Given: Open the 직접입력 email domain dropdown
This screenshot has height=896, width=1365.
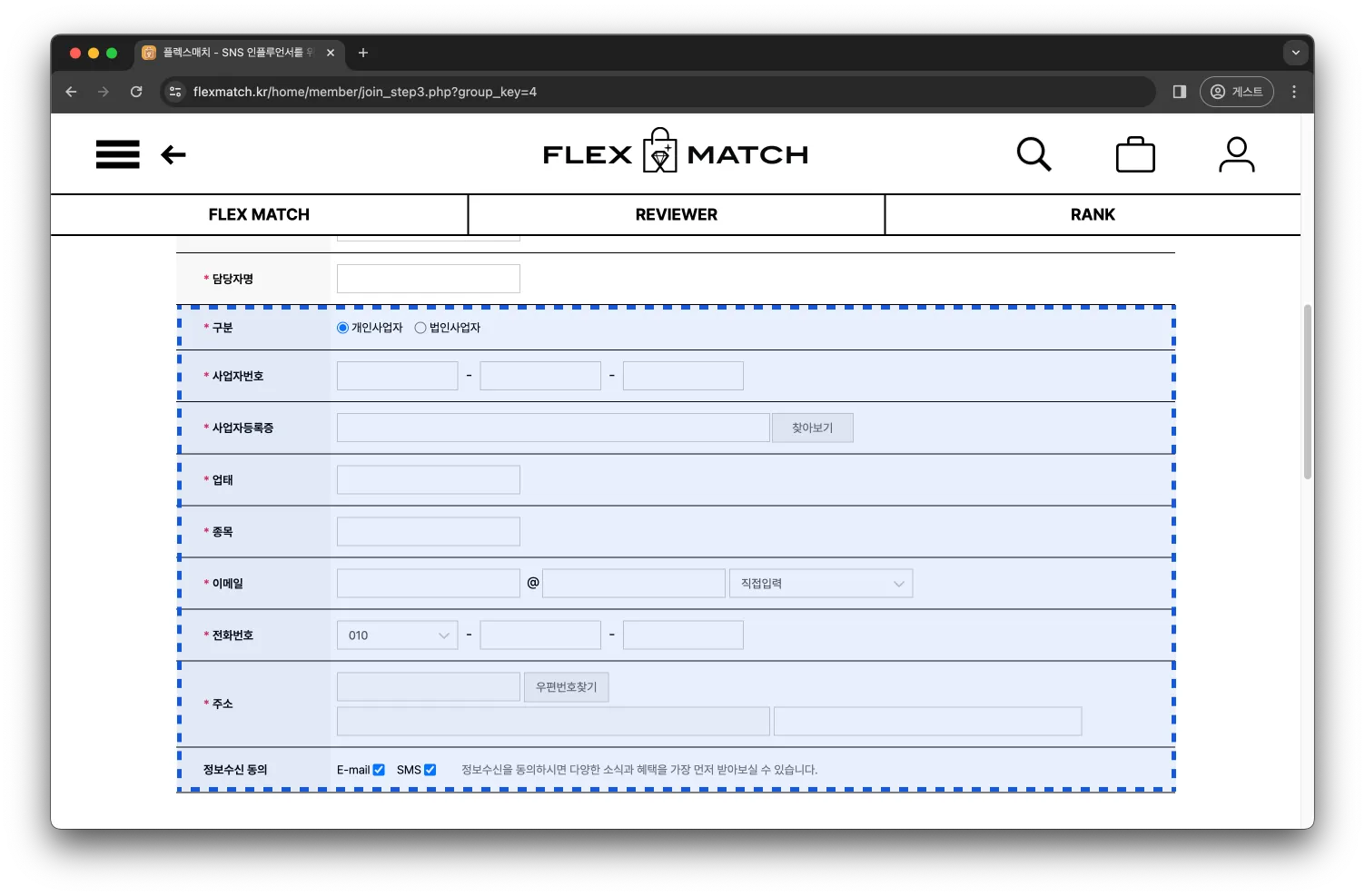Looking at the screenshot, I should (821, 584).
